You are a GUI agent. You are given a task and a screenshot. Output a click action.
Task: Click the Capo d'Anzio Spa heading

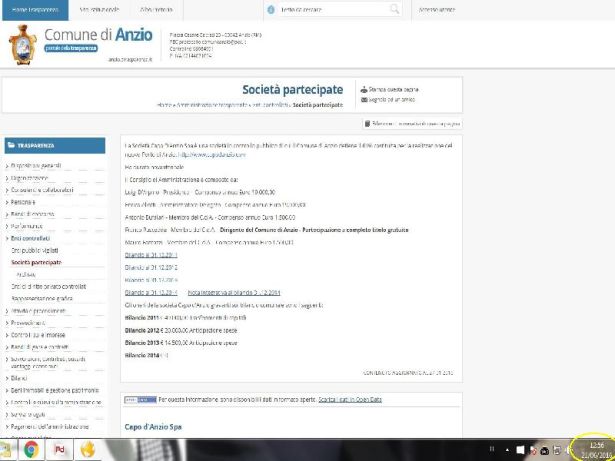pos(153,427)
